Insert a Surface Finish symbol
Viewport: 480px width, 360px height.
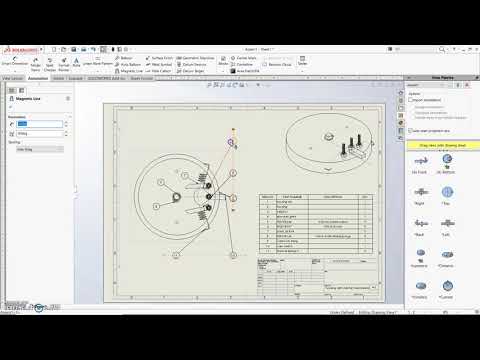(159, 58)
